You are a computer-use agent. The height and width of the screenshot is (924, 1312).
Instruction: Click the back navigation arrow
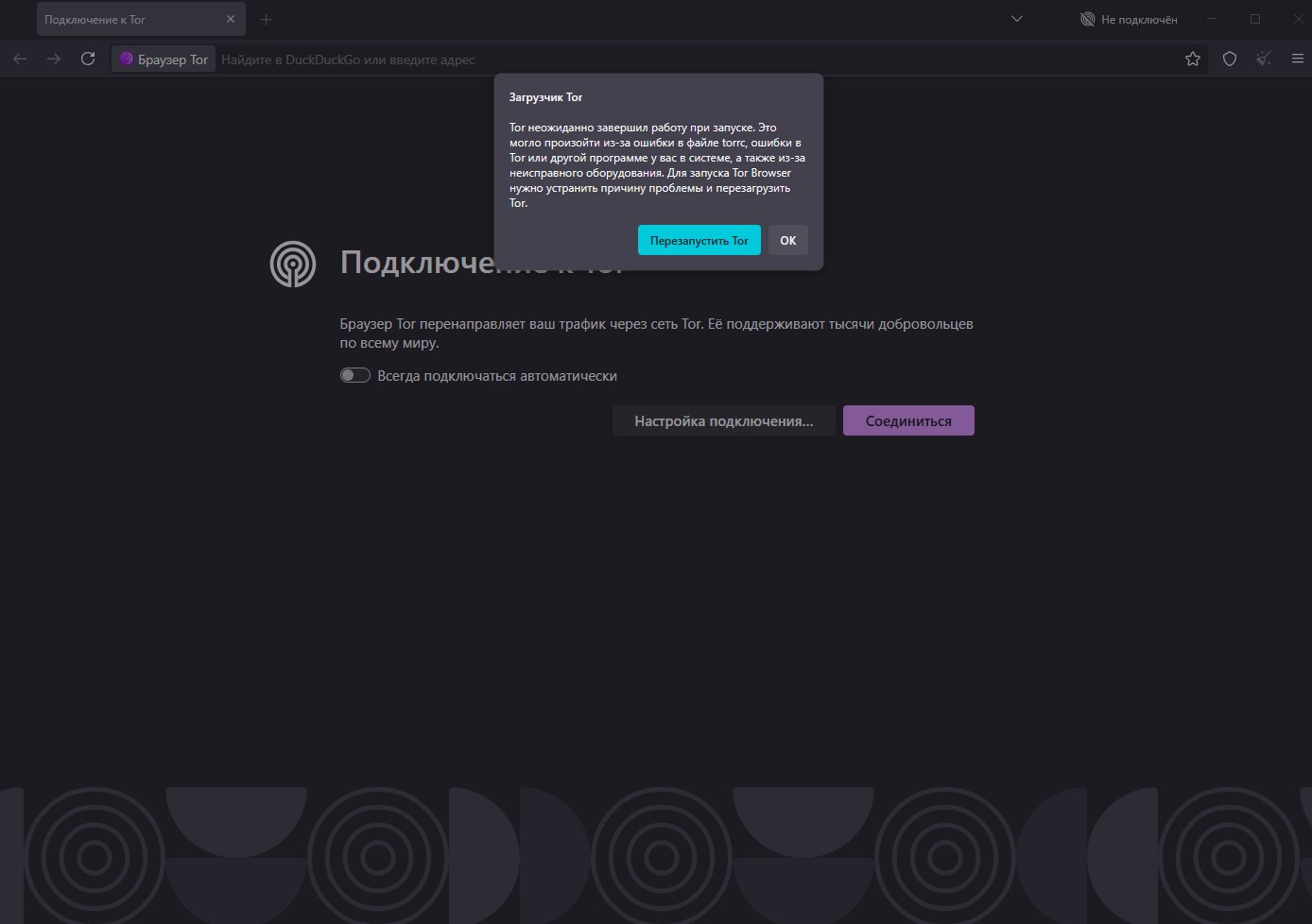pos(20,59)
